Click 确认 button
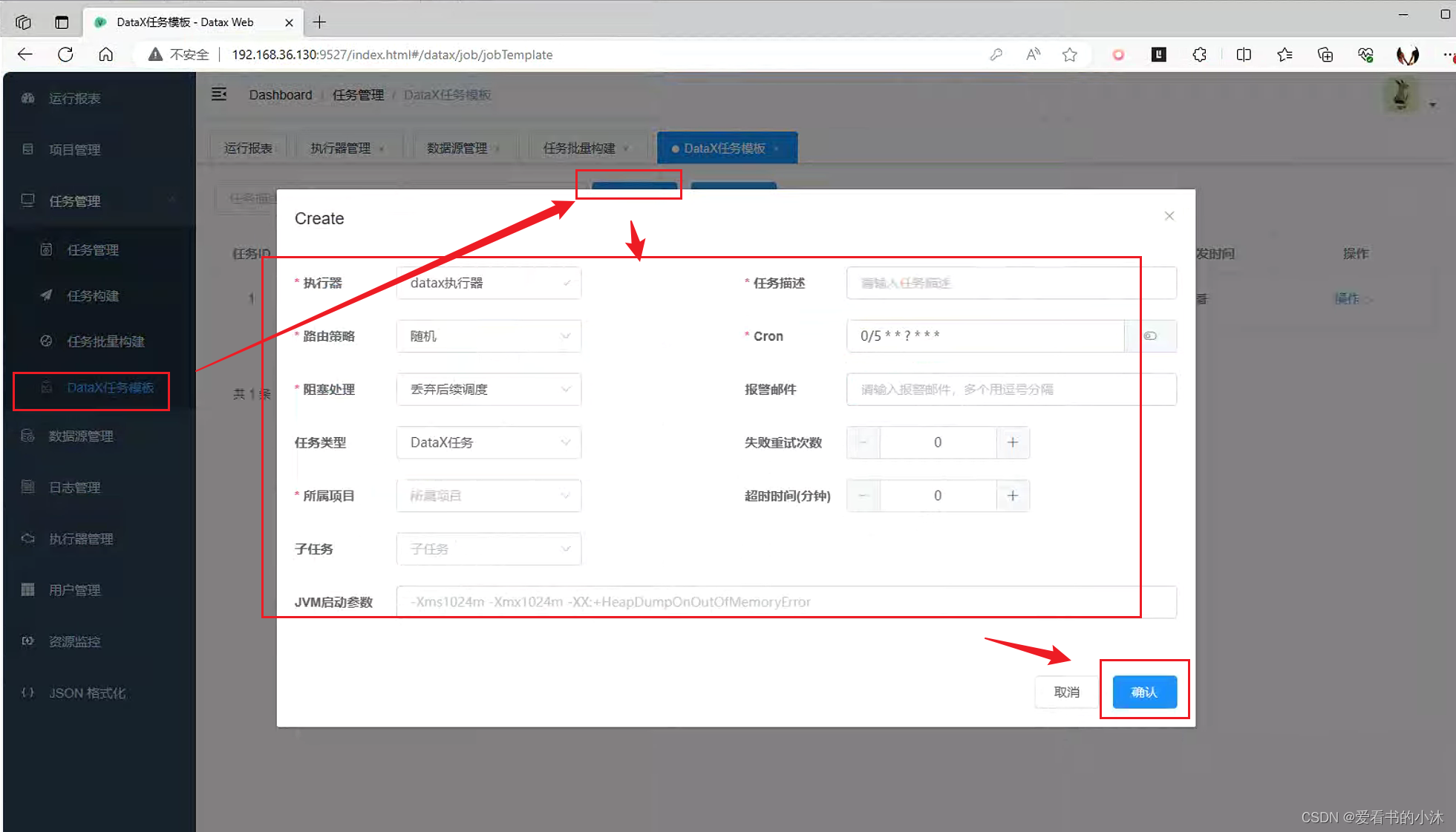Viewport: 1456px width, 832px height. [1144, 692]
